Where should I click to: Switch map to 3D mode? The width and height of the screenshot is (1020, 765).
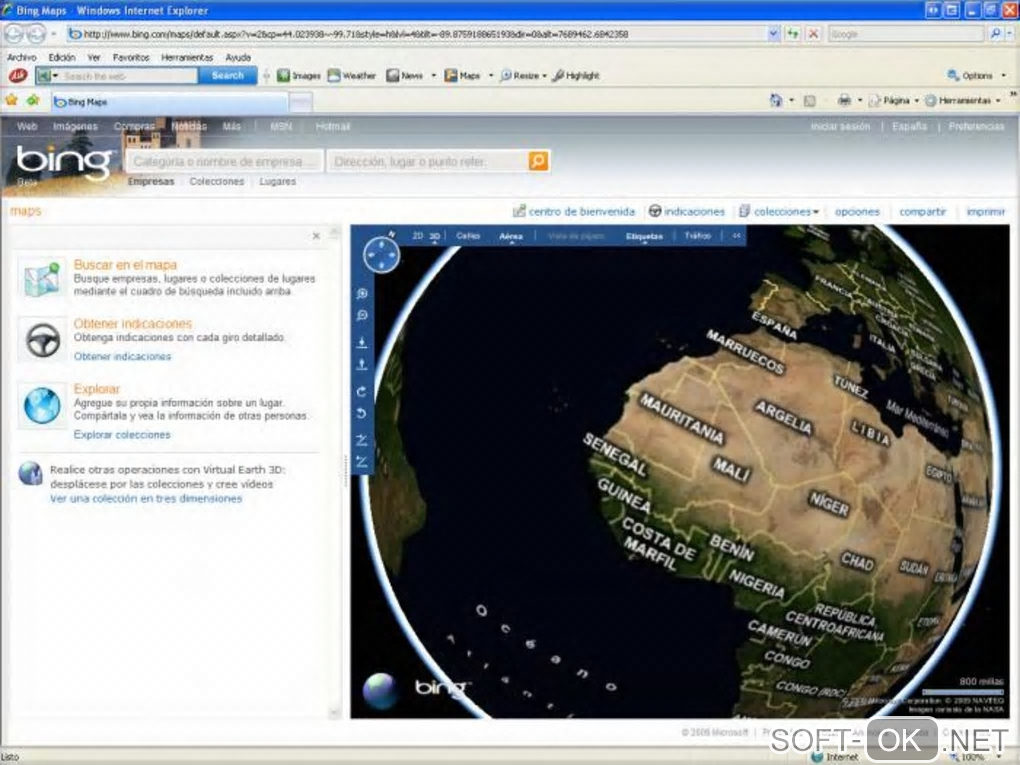(435, 235)
